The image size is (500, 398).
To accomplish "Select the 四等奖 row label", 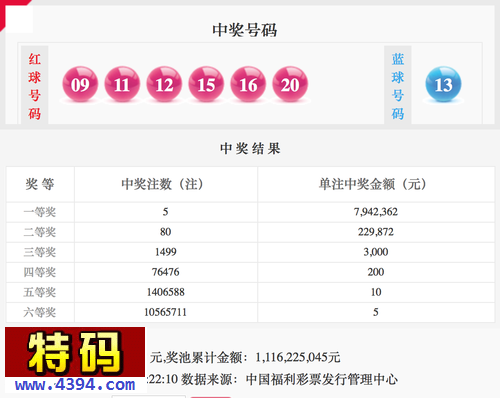I will click(40, 272).
